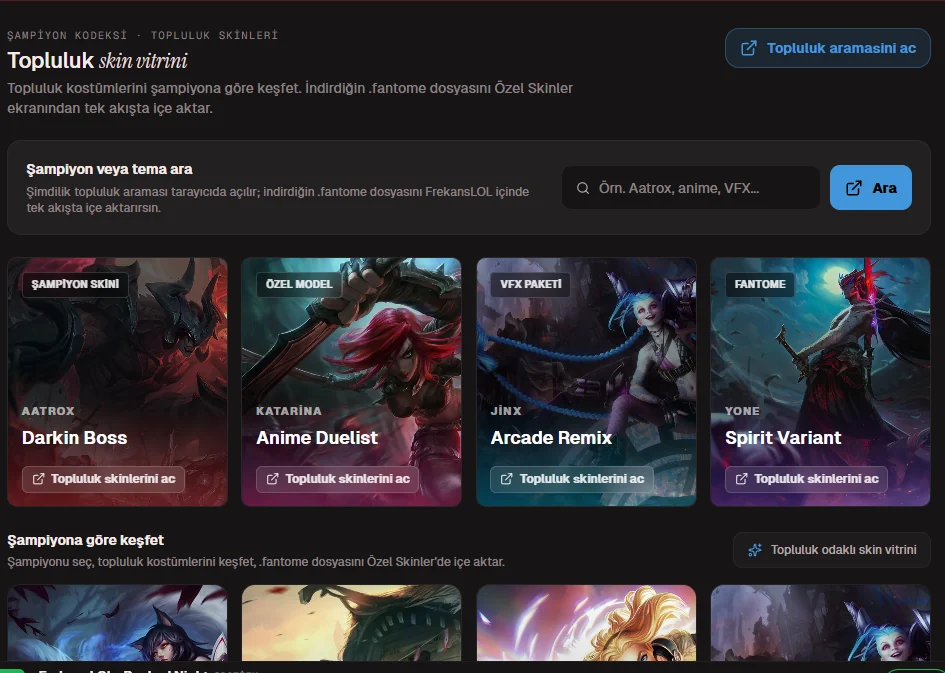945x673 pixels.
Task: Click the KATARİNA champion label
Action: pos(289,411)
